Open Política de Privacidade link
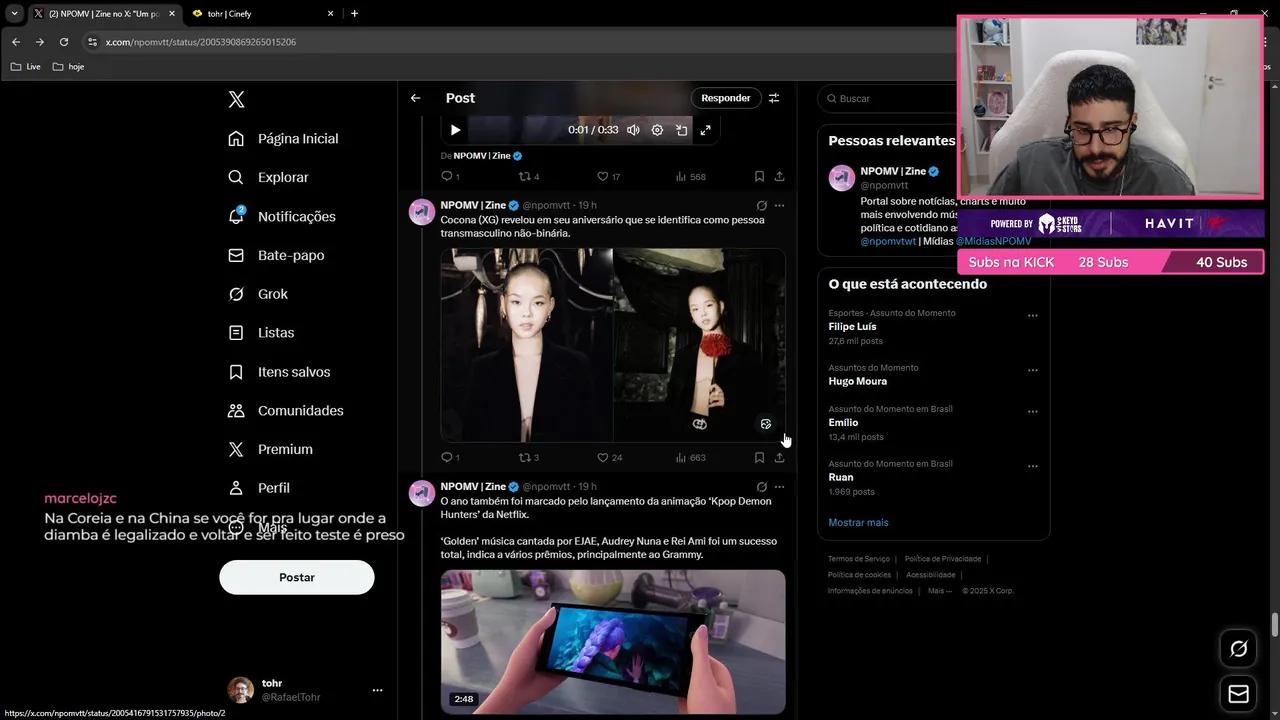The image size is (1280, 720). (x=943, y=559)
